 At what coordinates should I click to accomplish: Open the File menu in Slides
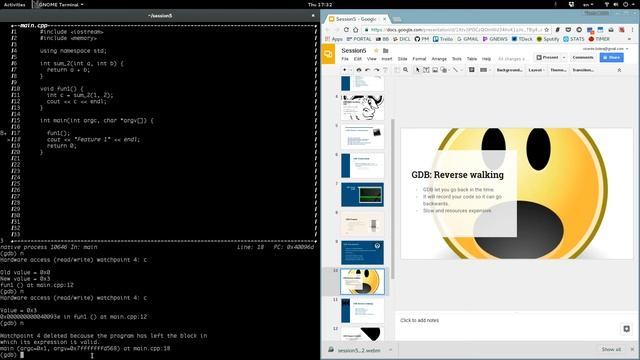tap(345, 59)
